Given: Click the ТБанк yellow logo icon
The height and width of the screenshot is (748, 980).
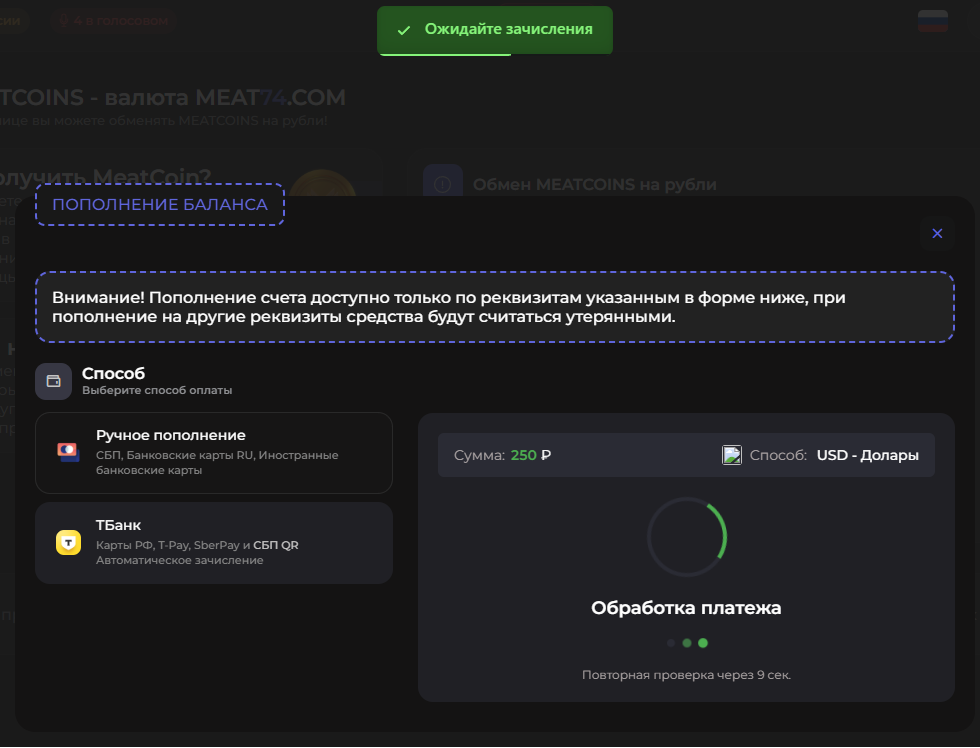Looking at the screenshot, I should coord(69,542).
